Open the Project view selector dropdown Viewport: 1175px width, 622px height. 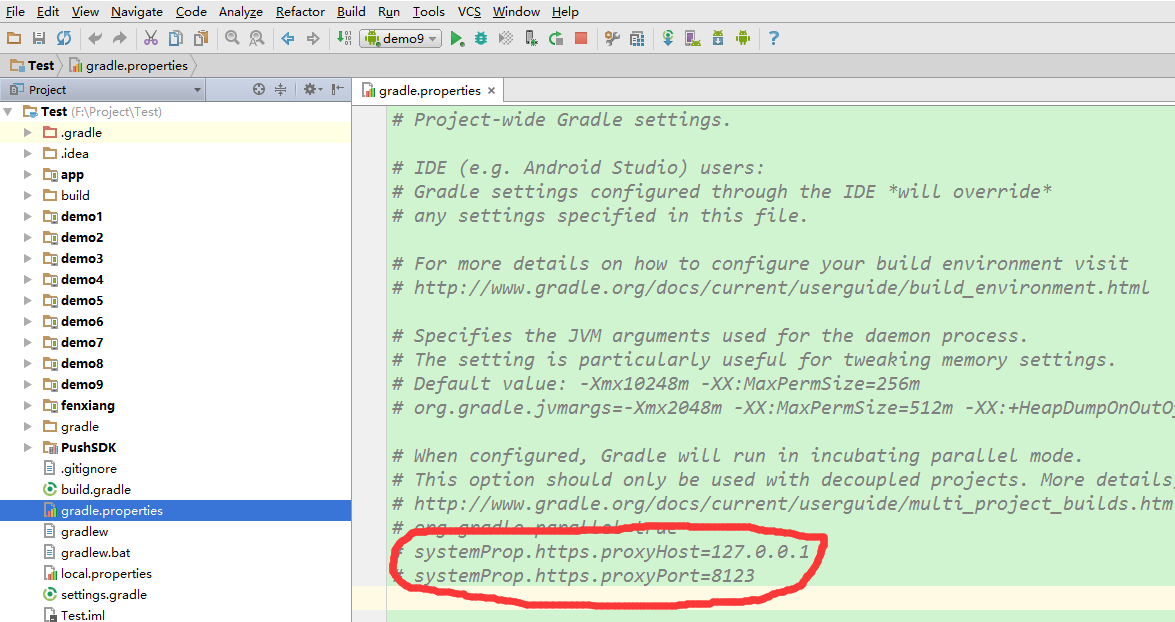[x=103, y=90]
